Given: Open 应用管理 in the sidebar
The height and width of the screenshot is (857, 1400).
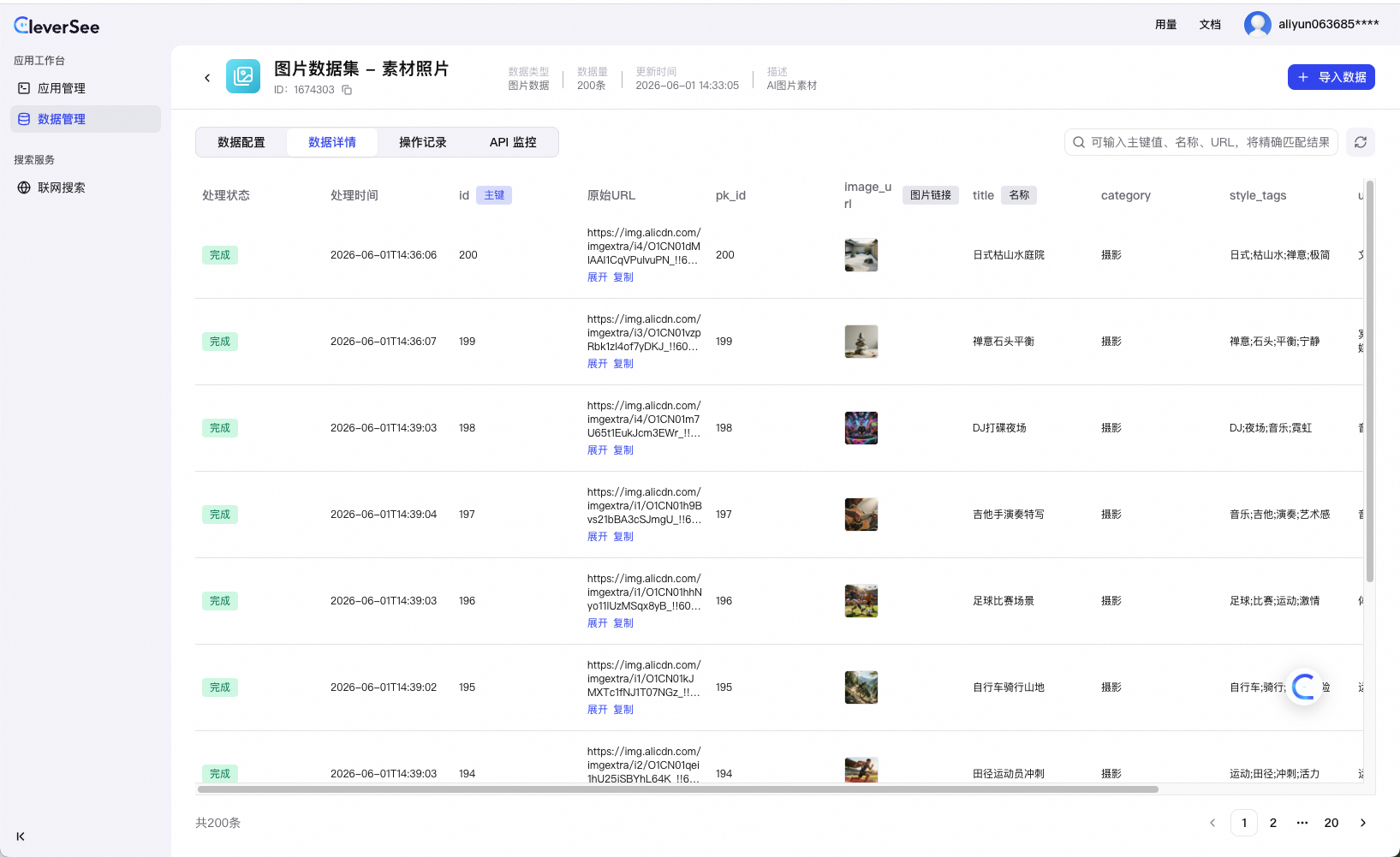Looking at the screenshot, I should click(86, 88).
